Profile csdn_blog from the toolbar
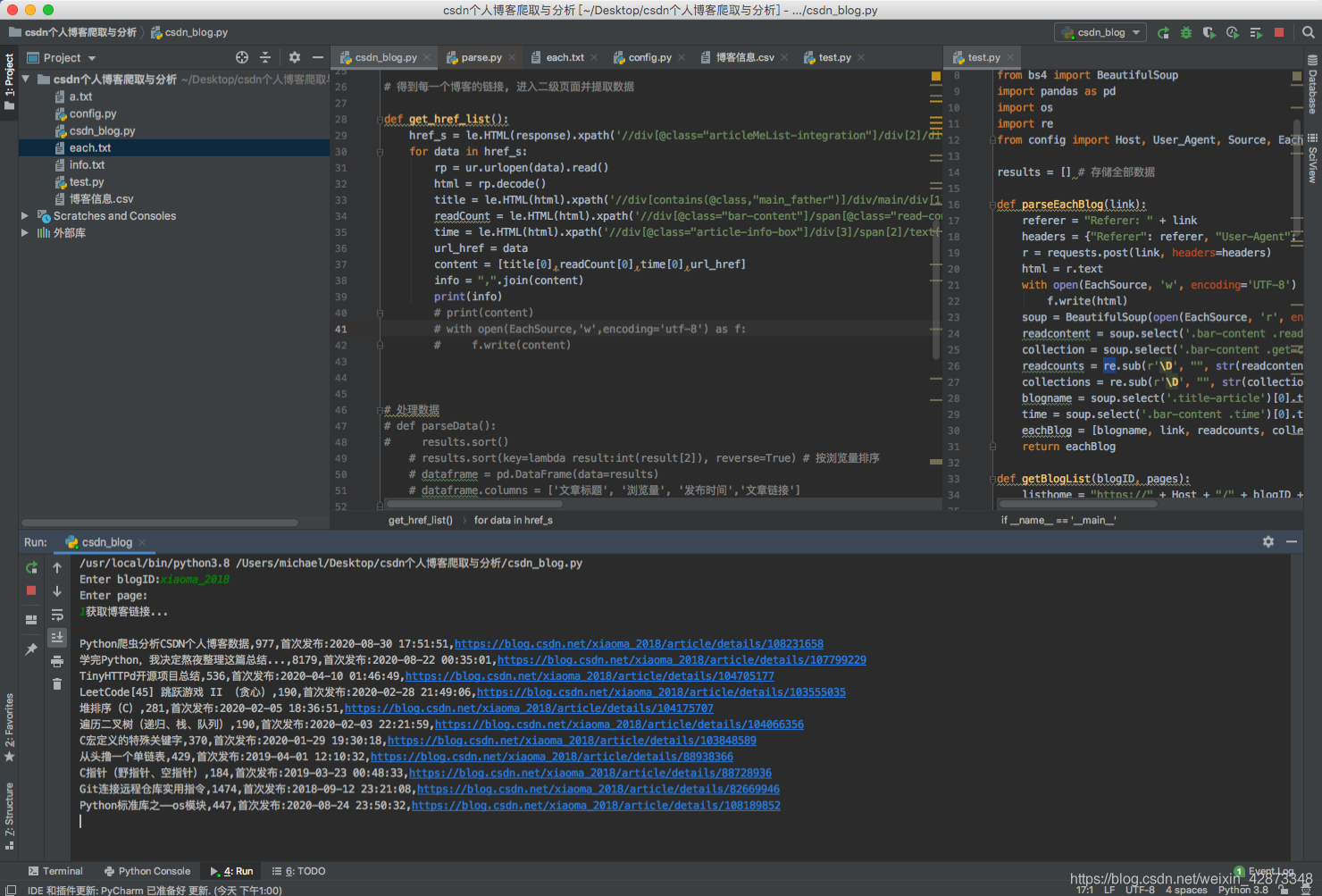1322x896 pixels. [1233, 32]
